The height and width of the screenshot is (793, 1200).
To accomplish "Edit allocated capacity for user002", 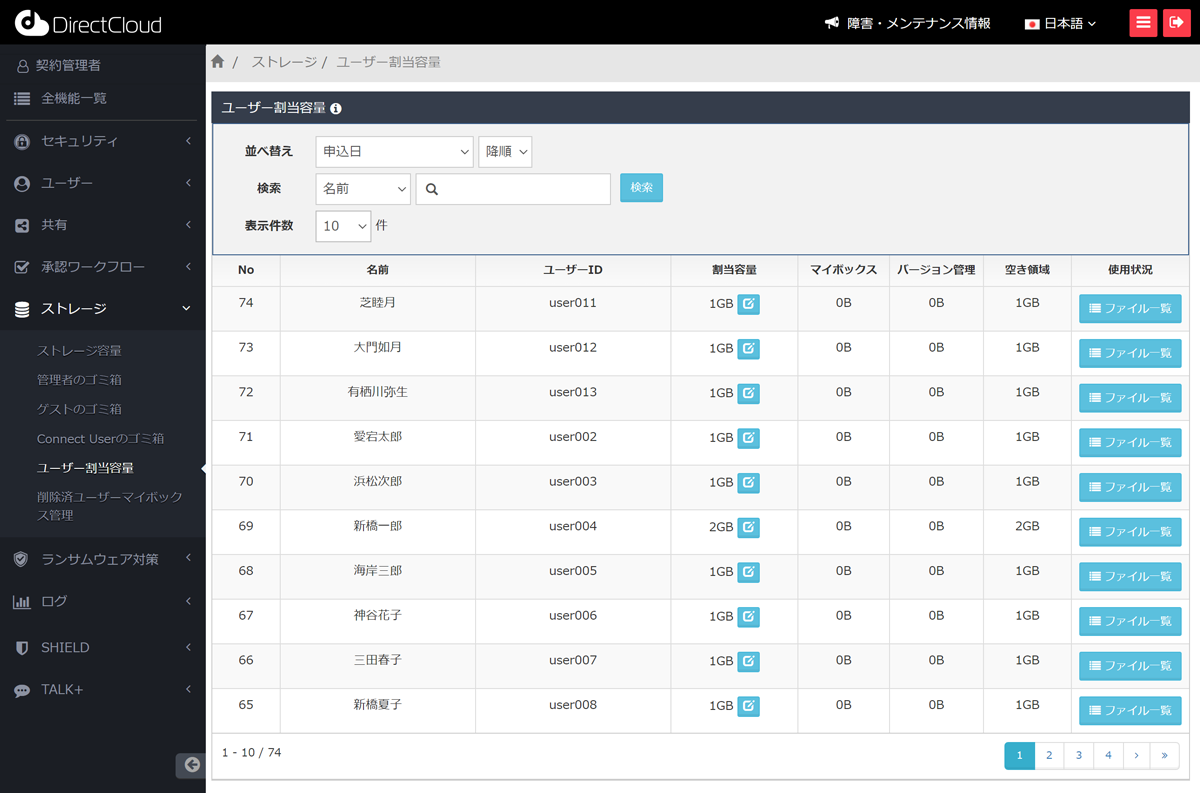I will point(748,438).
